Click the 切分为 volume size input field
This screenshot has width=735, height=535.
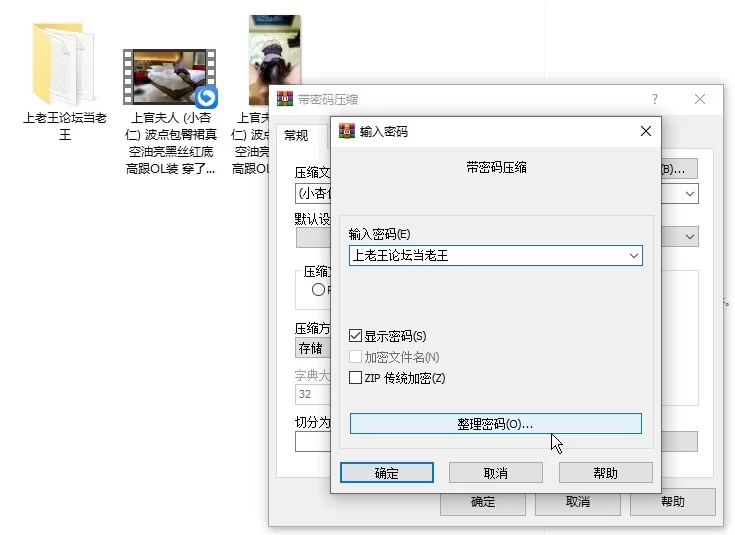coord(313,442)
